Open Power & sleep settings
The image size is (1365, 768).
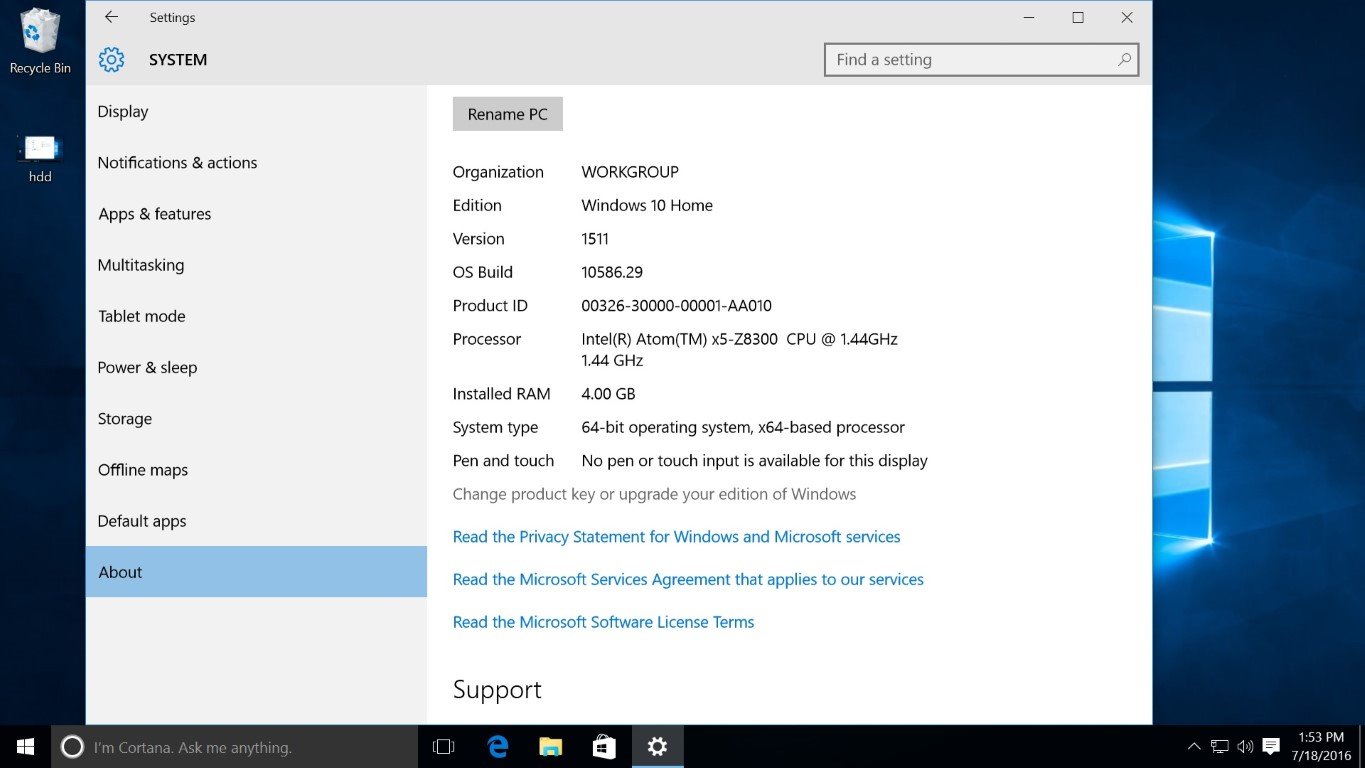[x=256, y=367]
